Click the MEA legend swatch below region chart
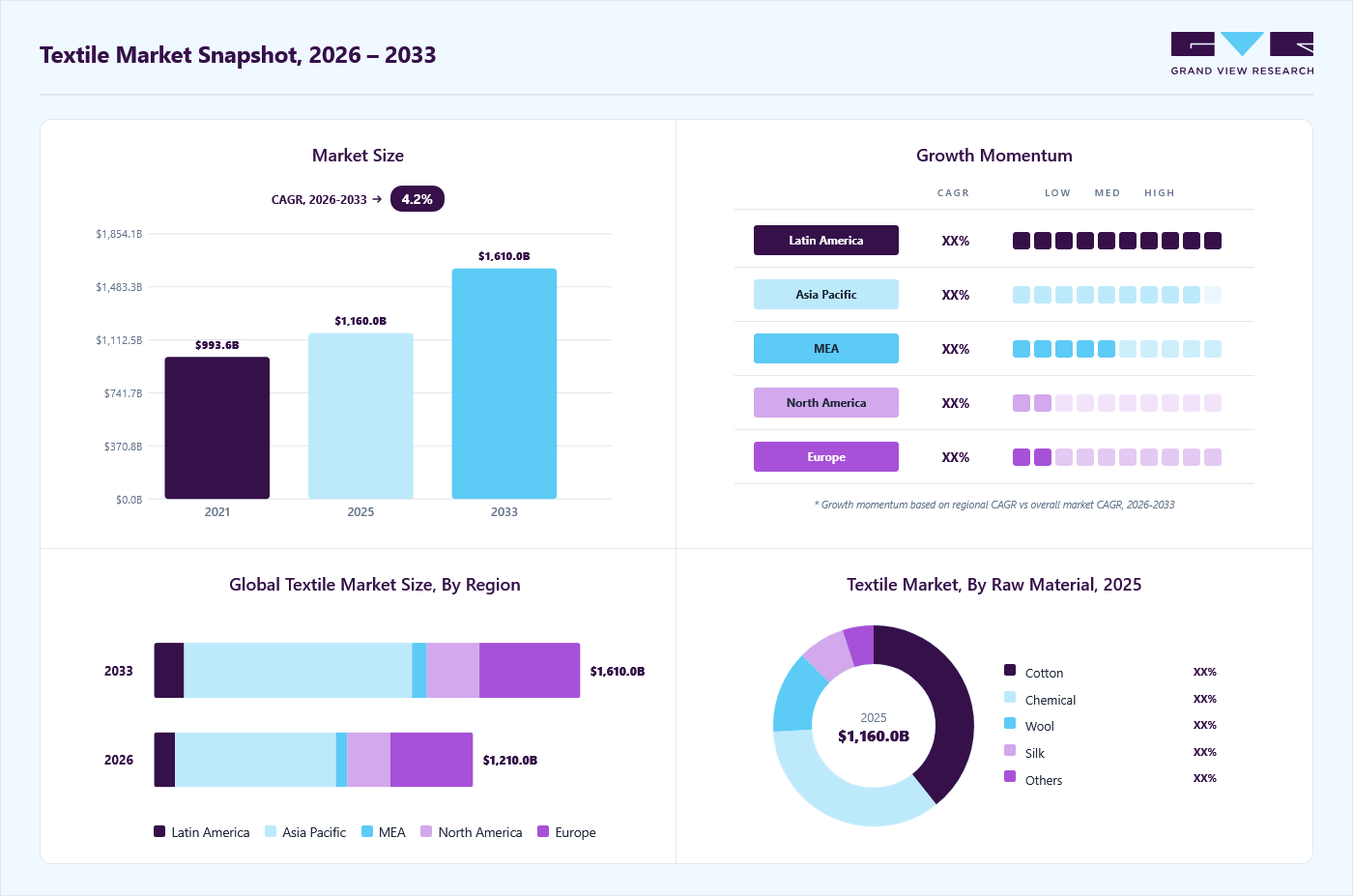The image size is (1353, 896). tap(367, 831)
